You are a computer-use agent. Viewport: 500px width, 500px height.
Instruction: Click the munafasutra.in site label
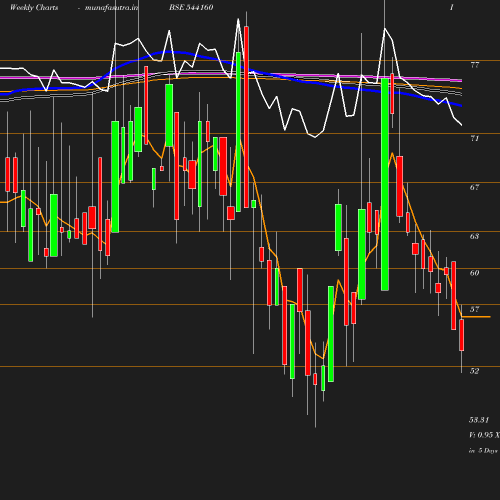click(111, 7)
